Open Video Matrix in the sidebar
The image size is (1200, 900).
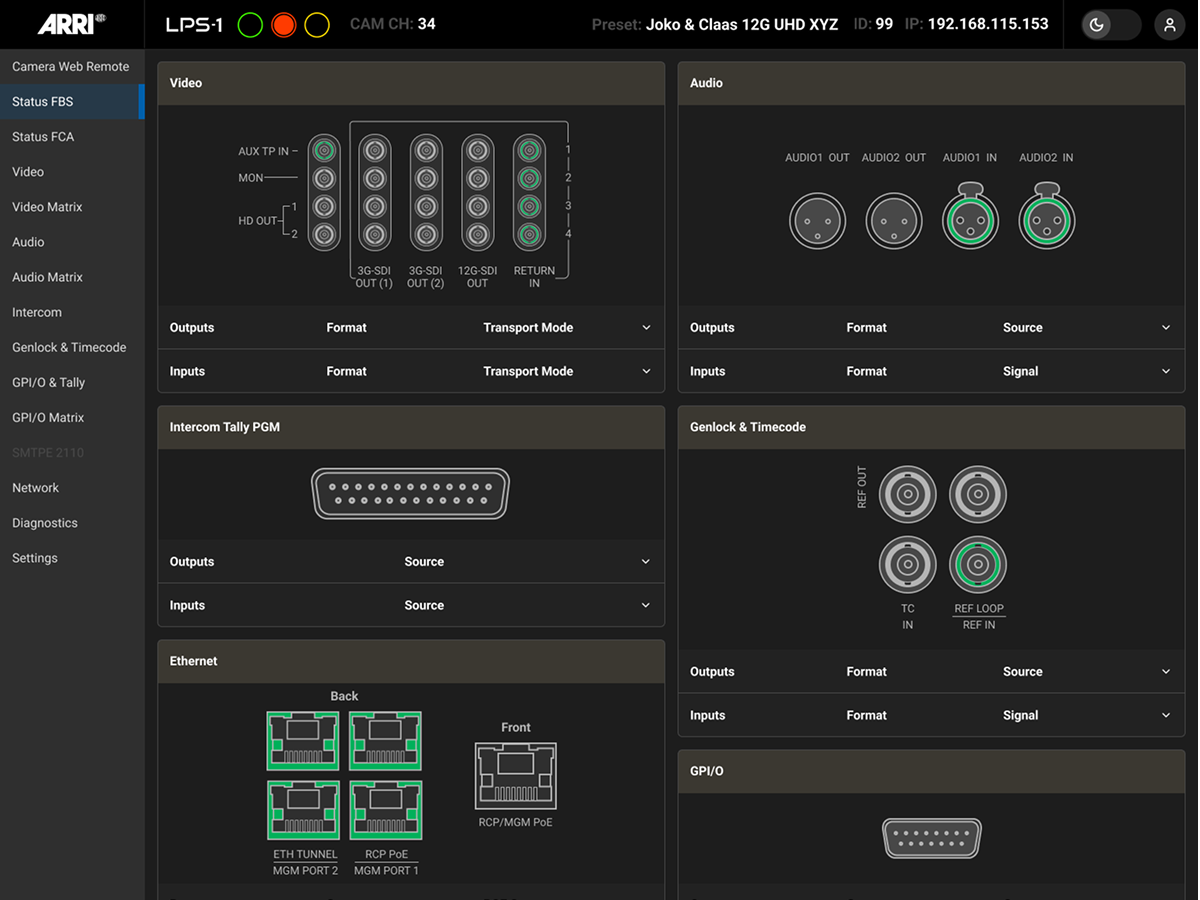(47, 207)
